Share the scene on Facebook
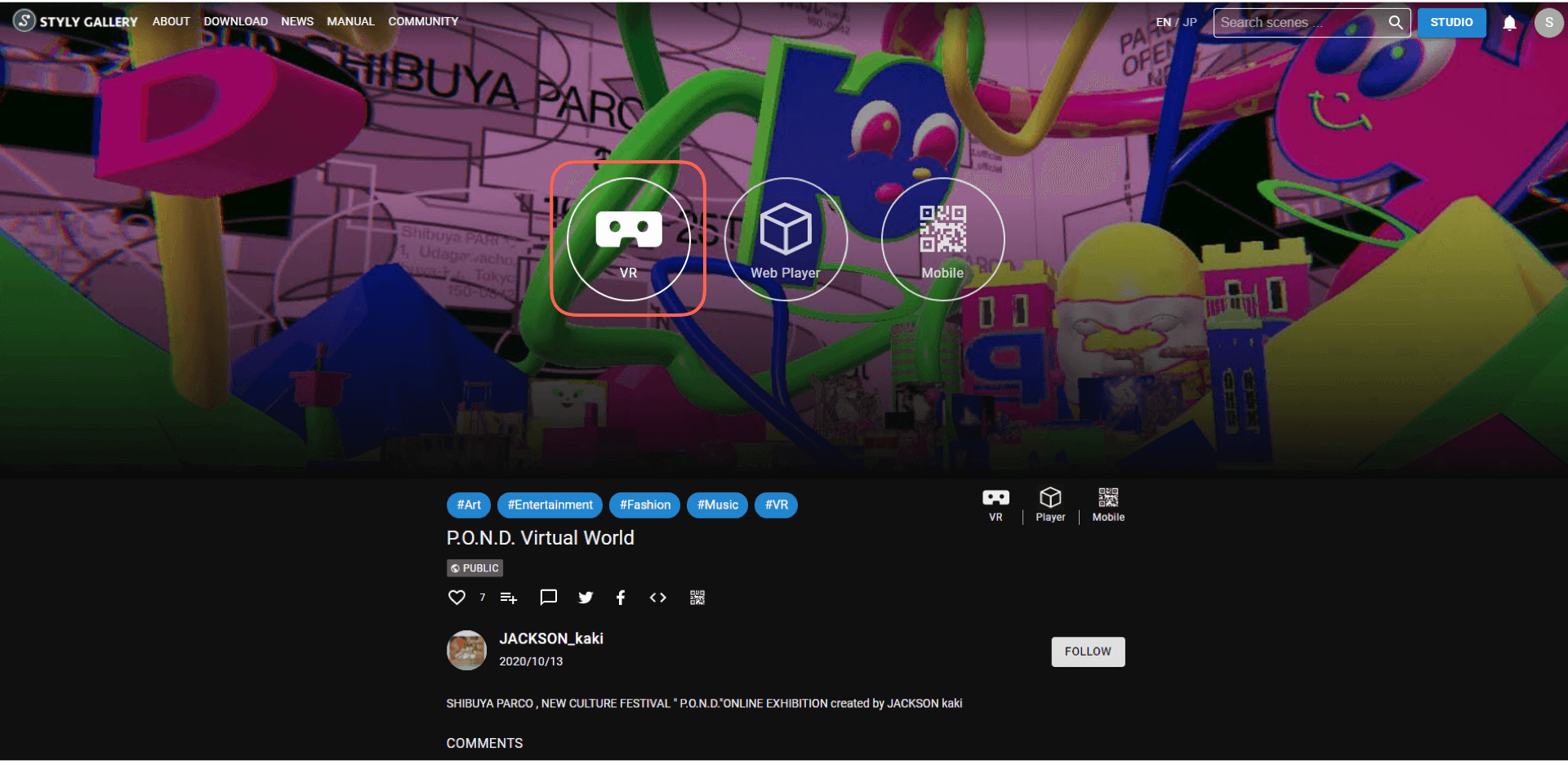 (621, 597)
